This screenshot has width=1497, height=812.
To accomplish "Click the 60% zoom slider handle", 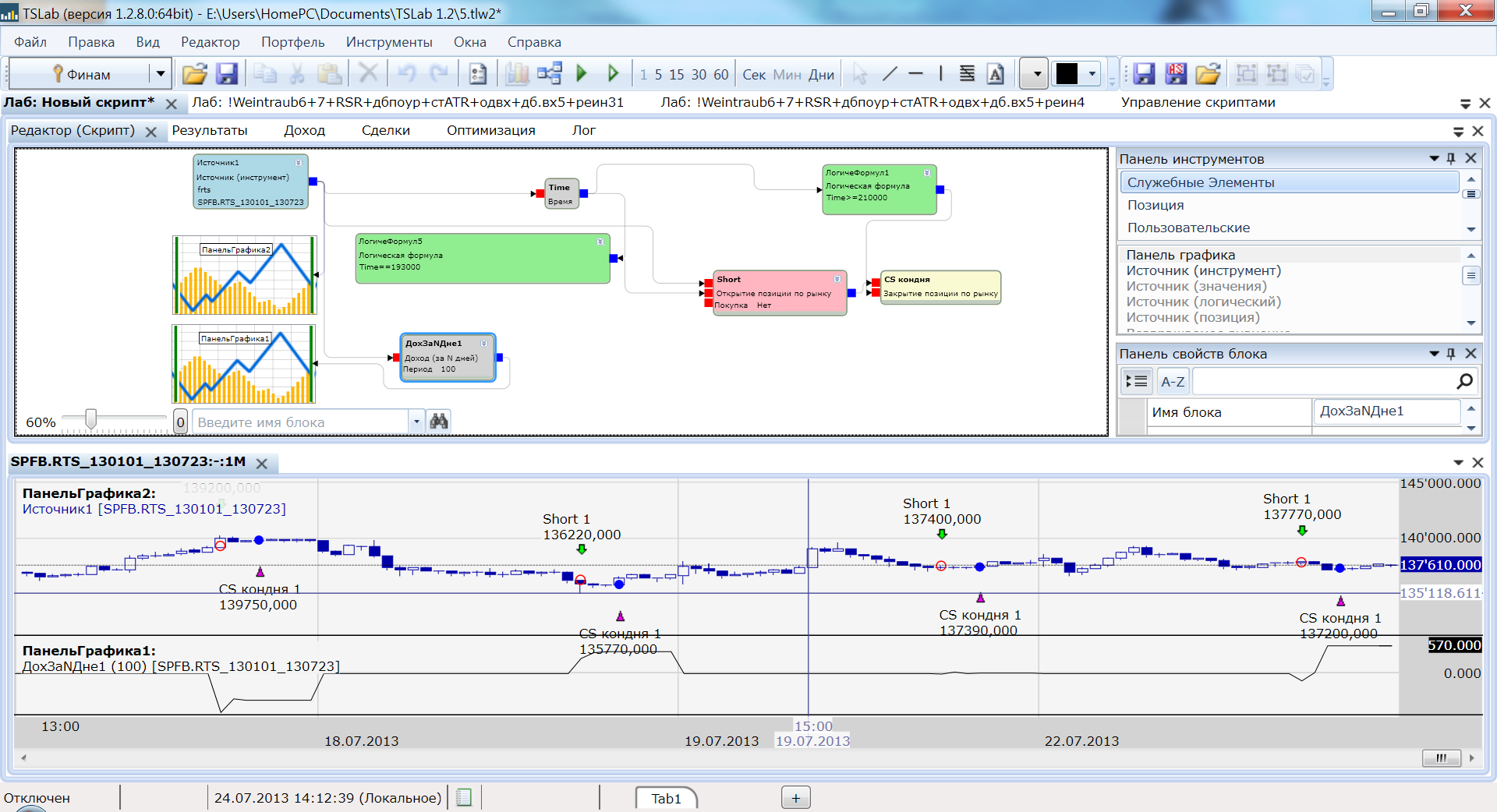I will tap(91, 419).
